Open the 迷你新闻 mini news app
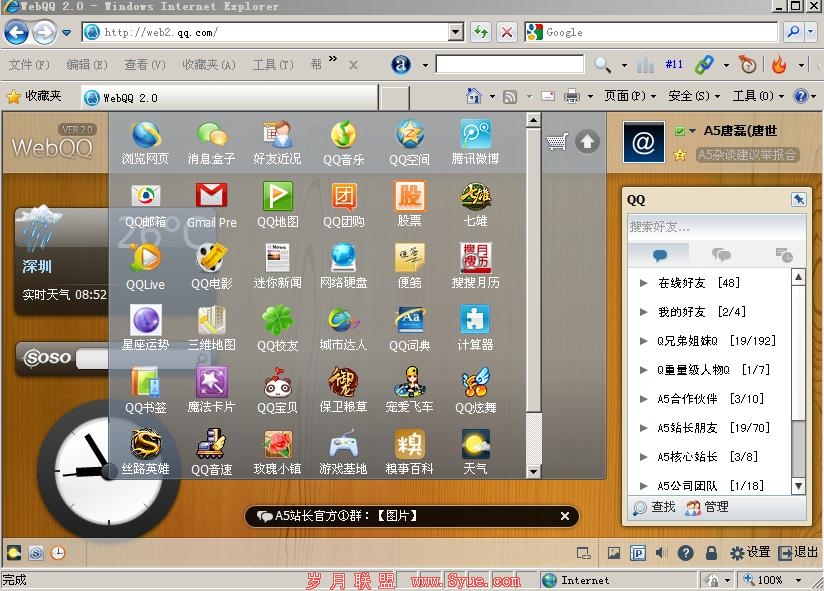This screenshot has height=591, width=824. pos(277,267)
